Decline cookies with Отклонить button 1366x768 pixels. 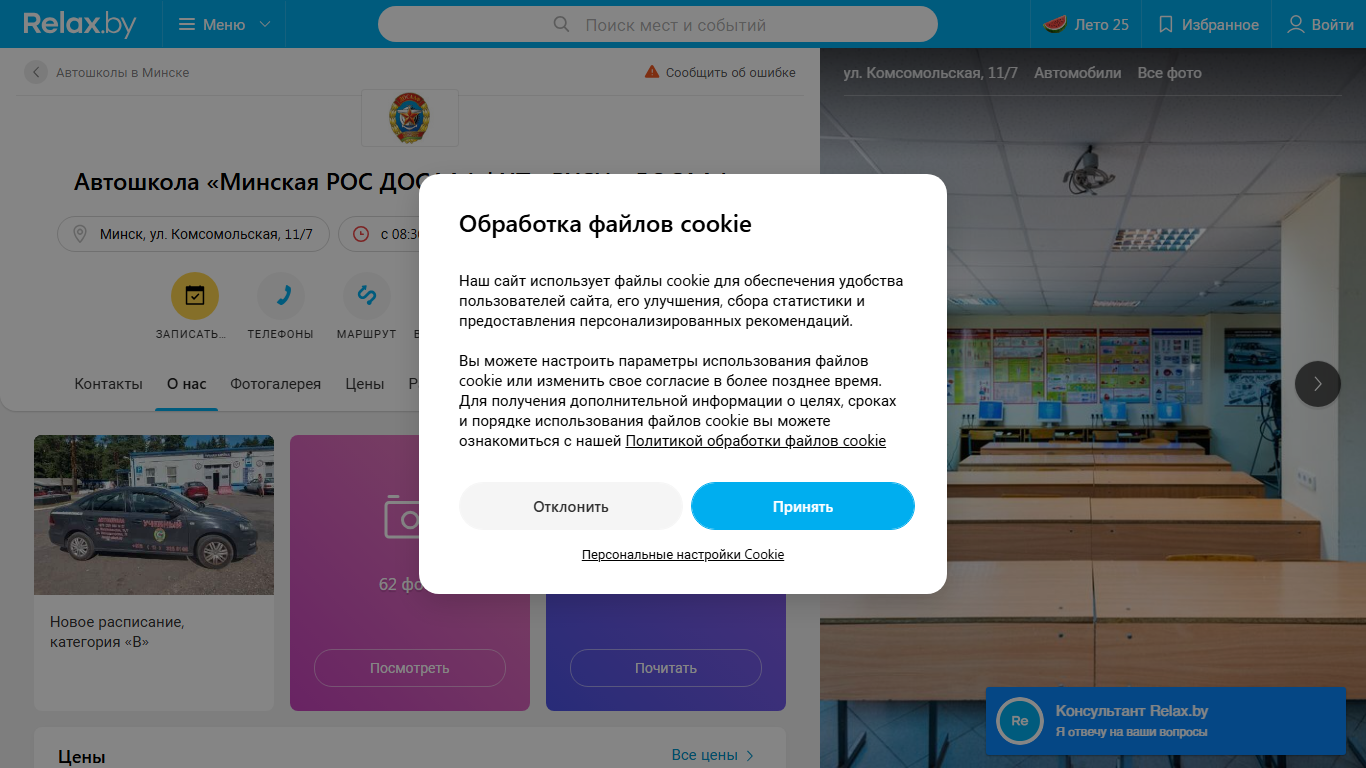click(571, 506)
